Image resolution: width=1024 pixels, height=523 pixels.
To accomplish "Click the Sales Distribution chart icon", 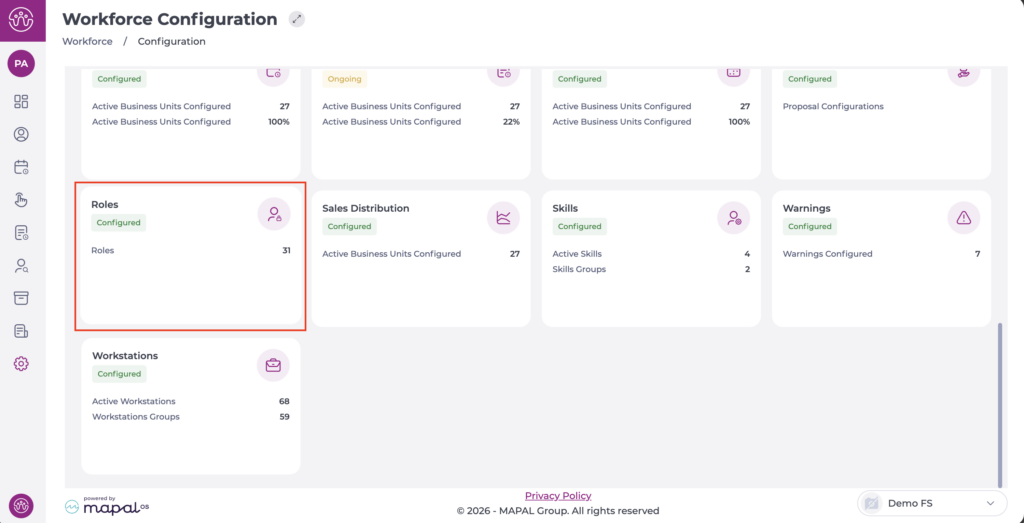I will coord(503,217).
